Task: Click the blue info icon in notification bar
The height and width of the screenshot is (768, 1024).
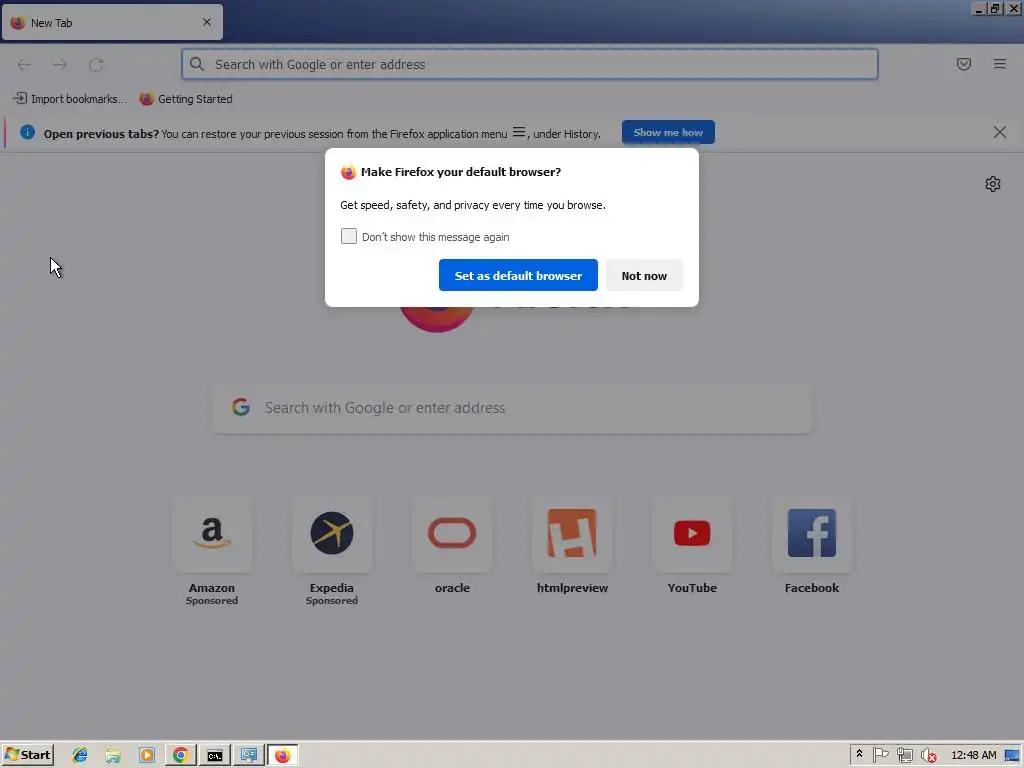Action: (27, 133)
